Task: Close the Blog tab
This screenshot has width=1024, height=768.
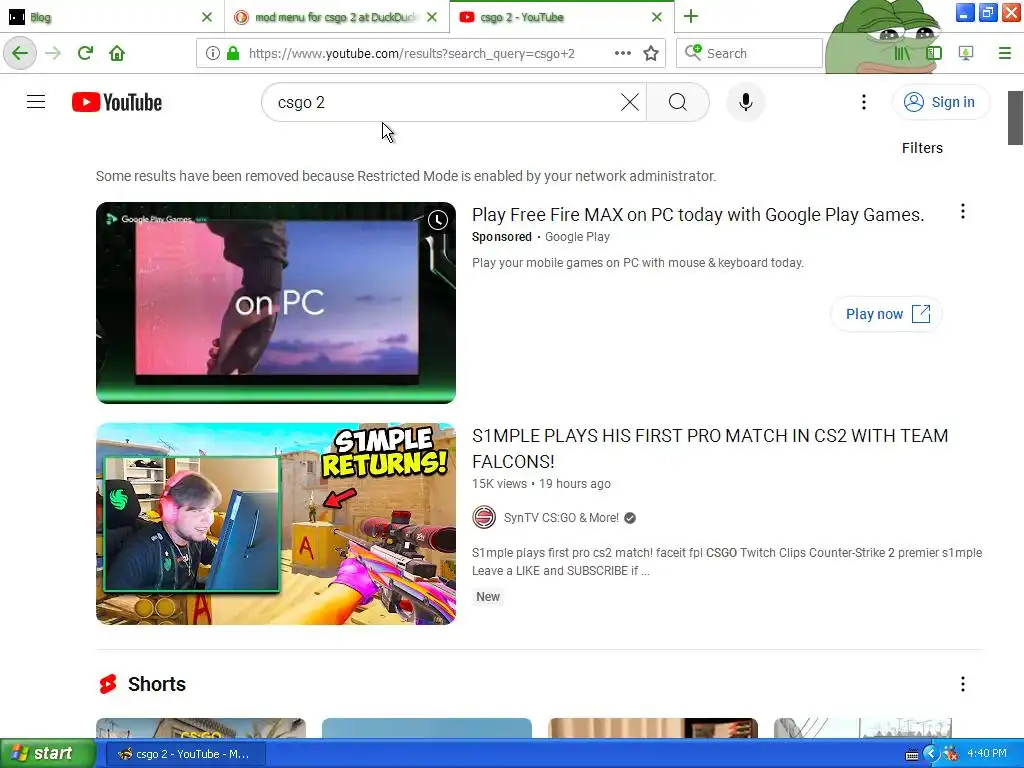Action: [207, 17]
